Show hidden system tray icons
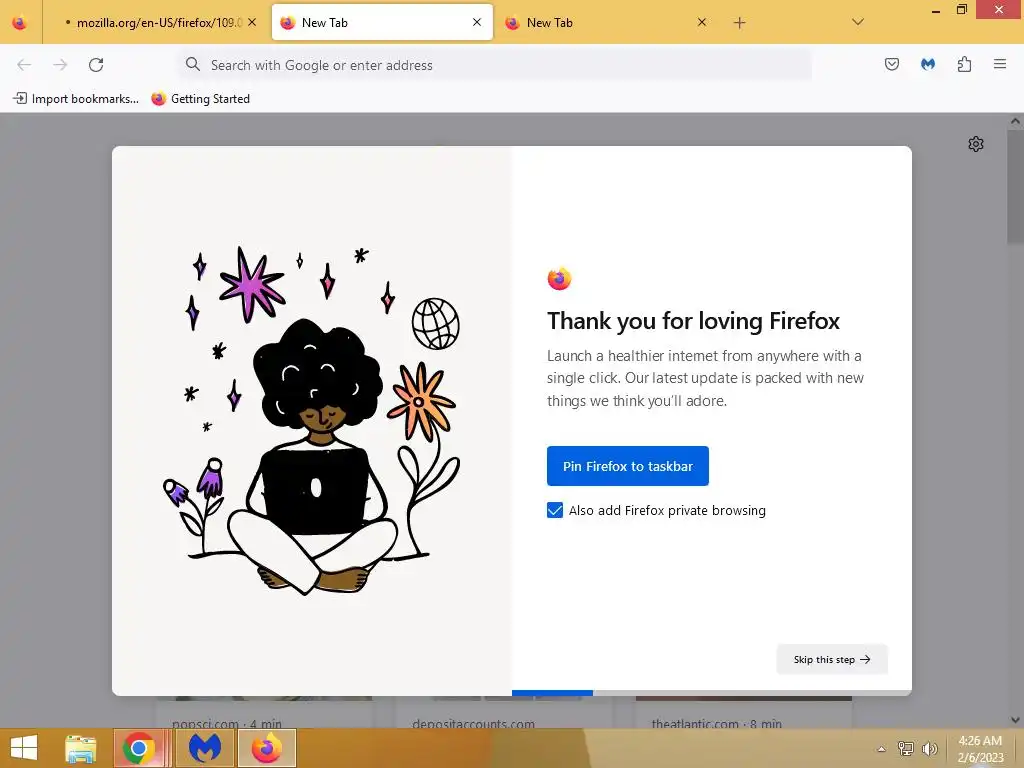This screenshot has width=1024, height=768. [882, 748]
